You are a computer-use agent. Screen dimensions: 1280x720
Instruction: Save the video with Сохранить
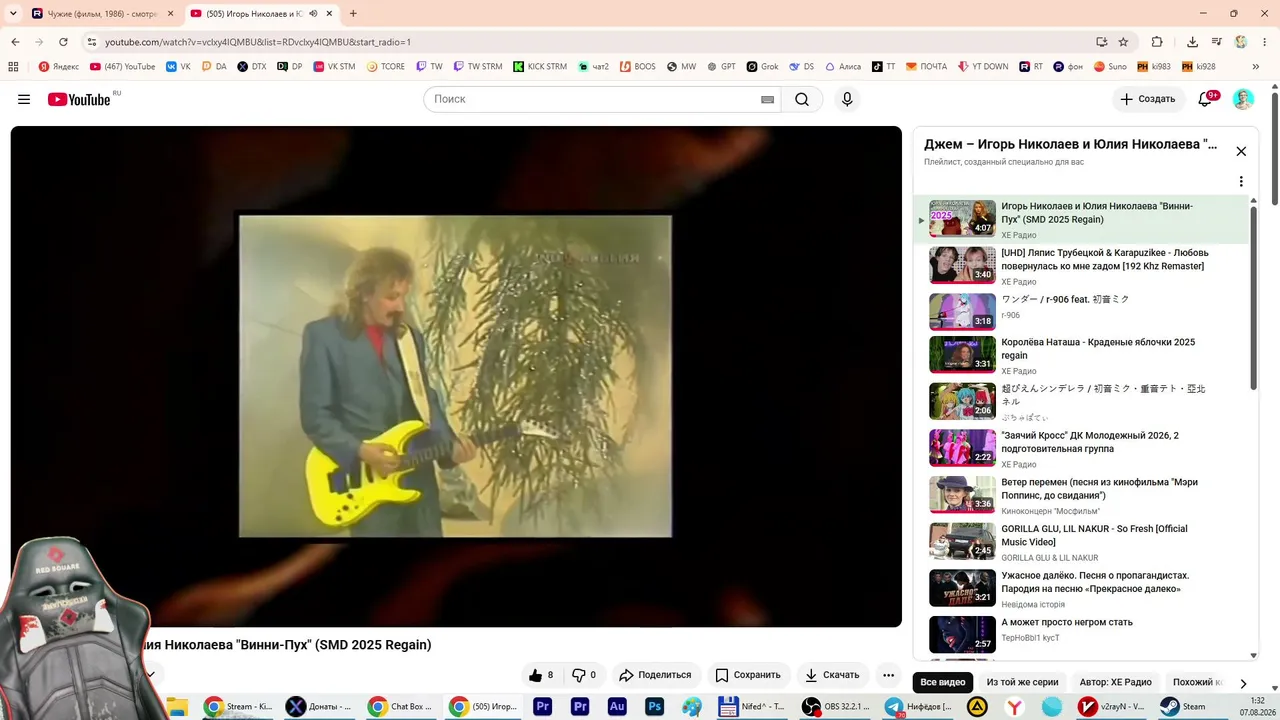[x=748, y=675]
